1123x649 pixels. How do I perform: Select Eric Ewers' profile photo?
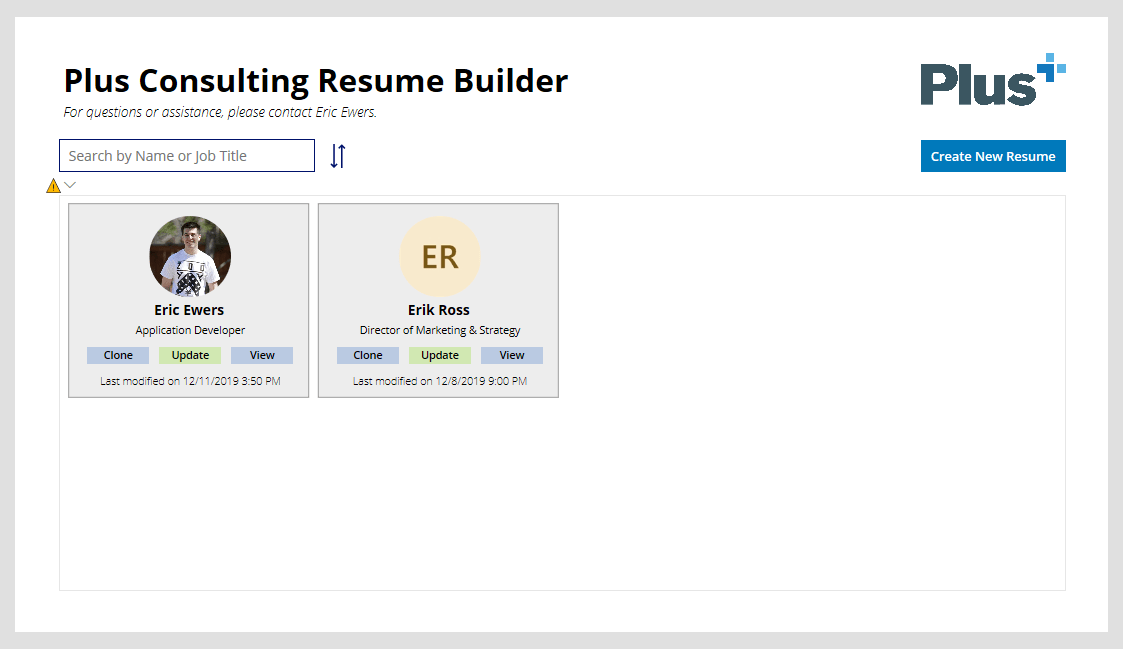(x=190, y=256)
